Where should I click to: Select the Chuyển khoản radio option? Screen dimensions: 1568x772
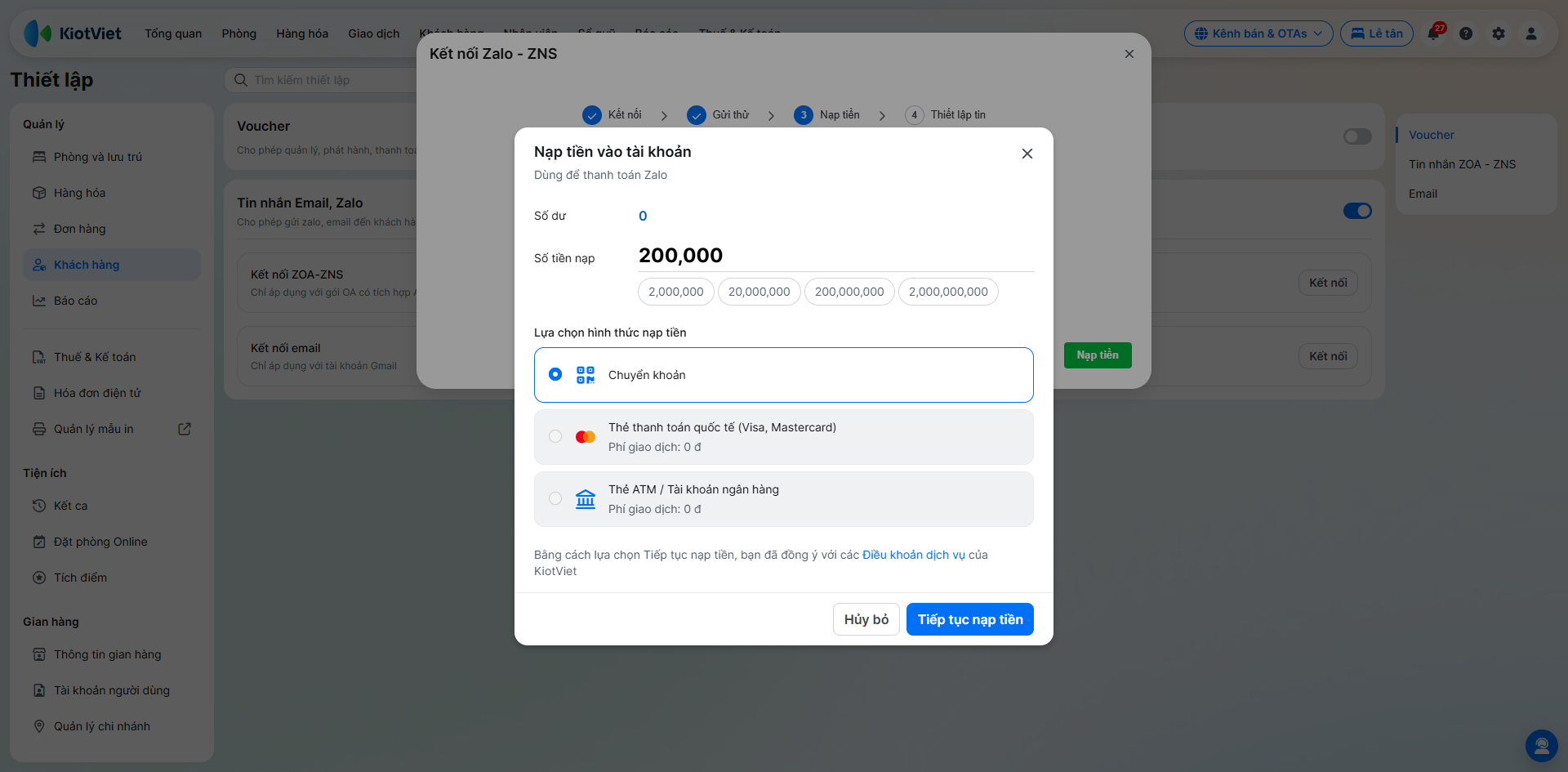(555, 374)
